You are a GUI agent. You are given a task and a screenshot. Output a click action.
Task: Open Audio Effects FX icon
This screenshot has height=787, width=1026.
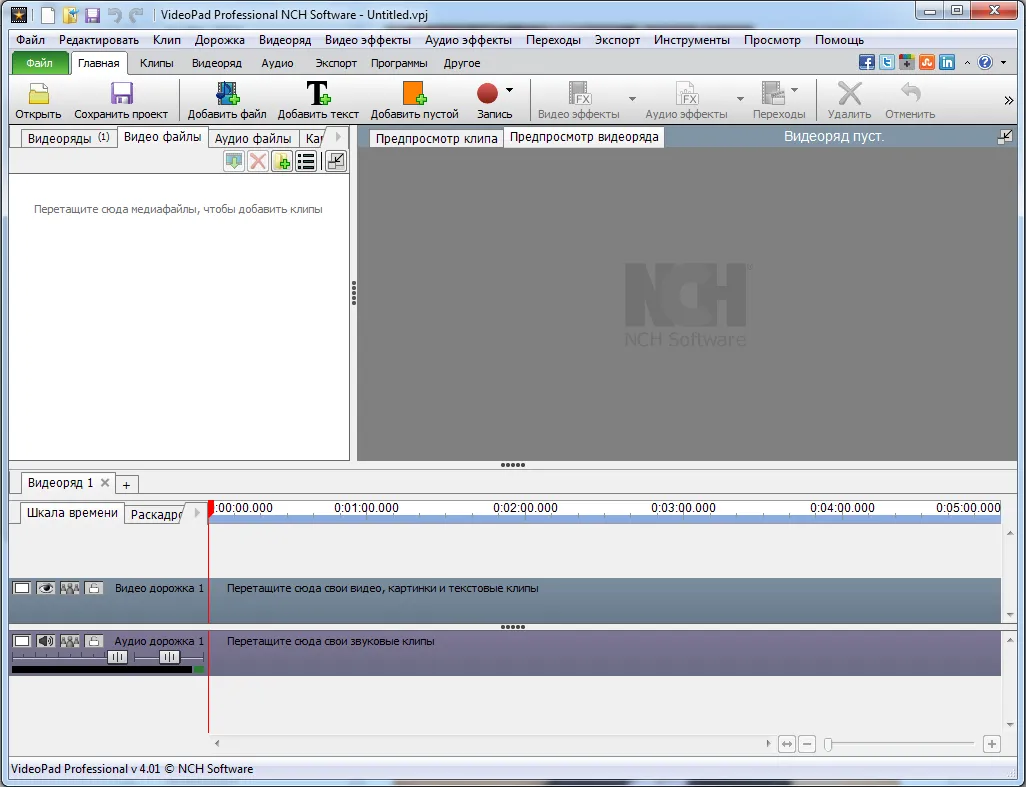coord(688,93)
